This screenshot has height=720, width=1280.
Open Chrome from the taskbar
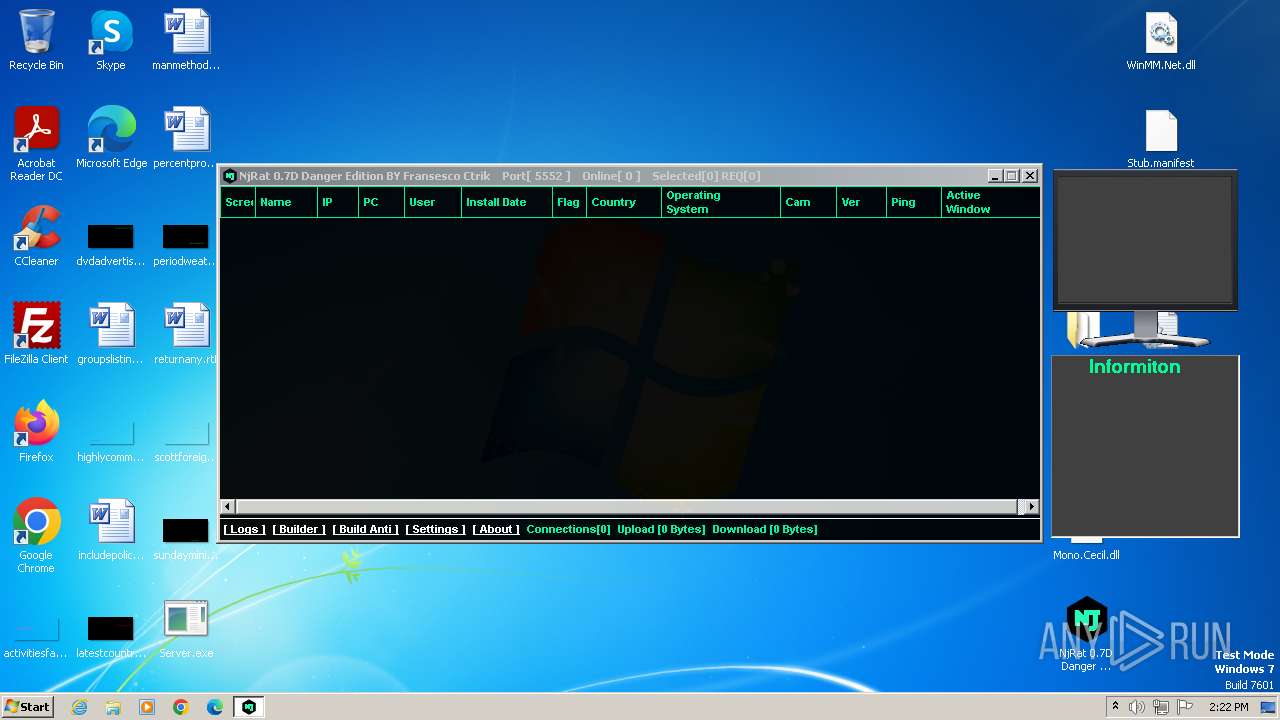point(181,707)
